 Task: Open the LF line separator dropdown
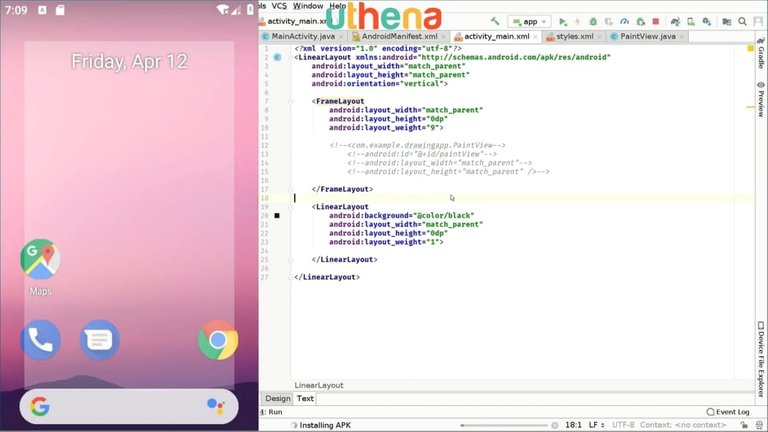click(593, 425)
